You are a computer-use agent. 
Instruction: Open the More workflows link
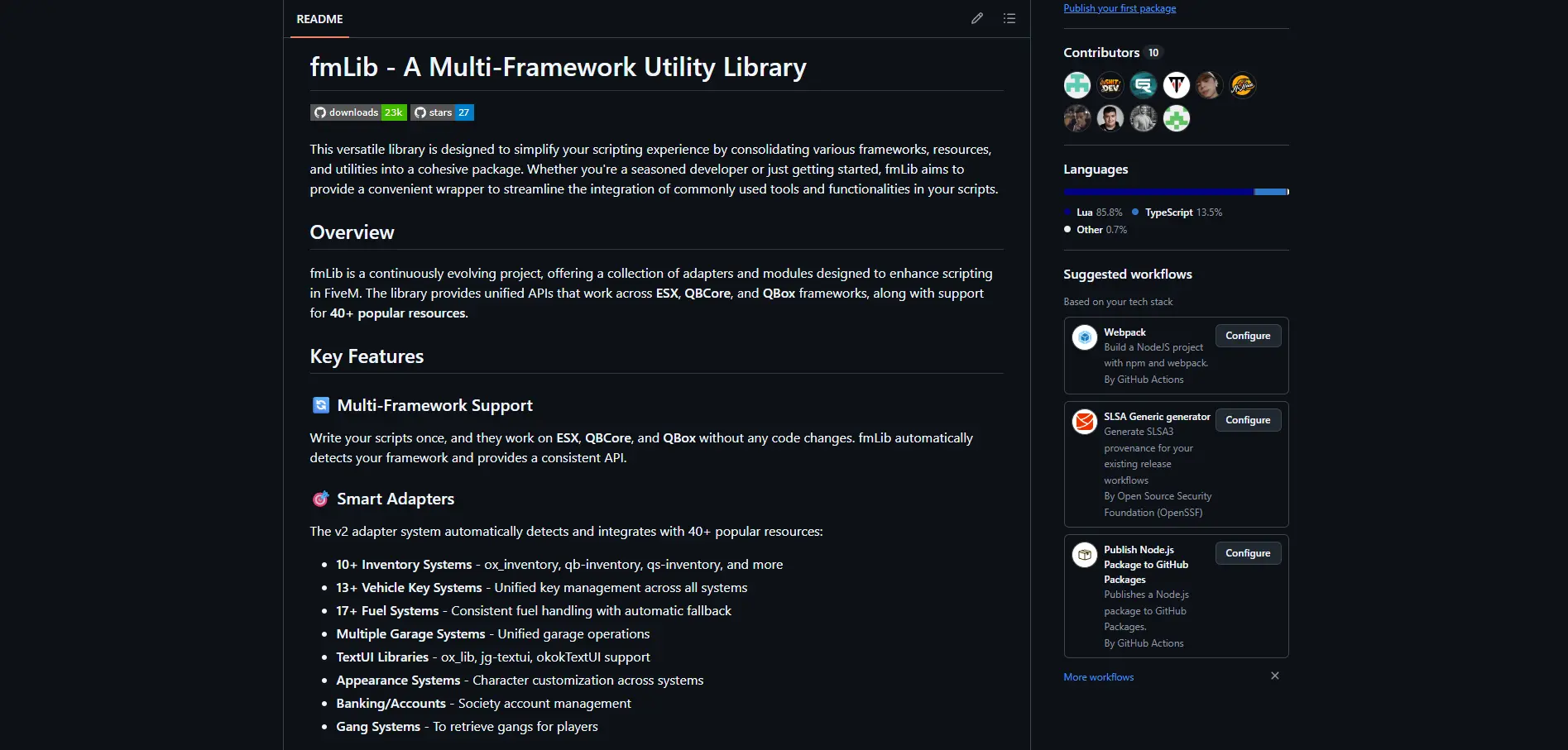click(x=1099, y=677)
